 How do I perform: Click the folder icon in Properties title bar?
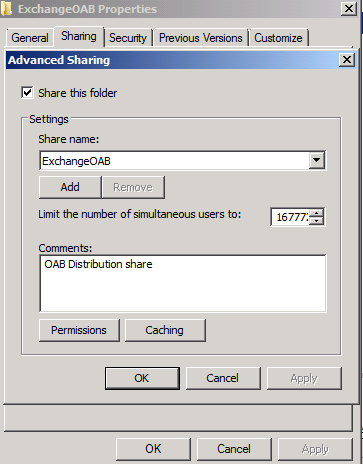point(6,9)
